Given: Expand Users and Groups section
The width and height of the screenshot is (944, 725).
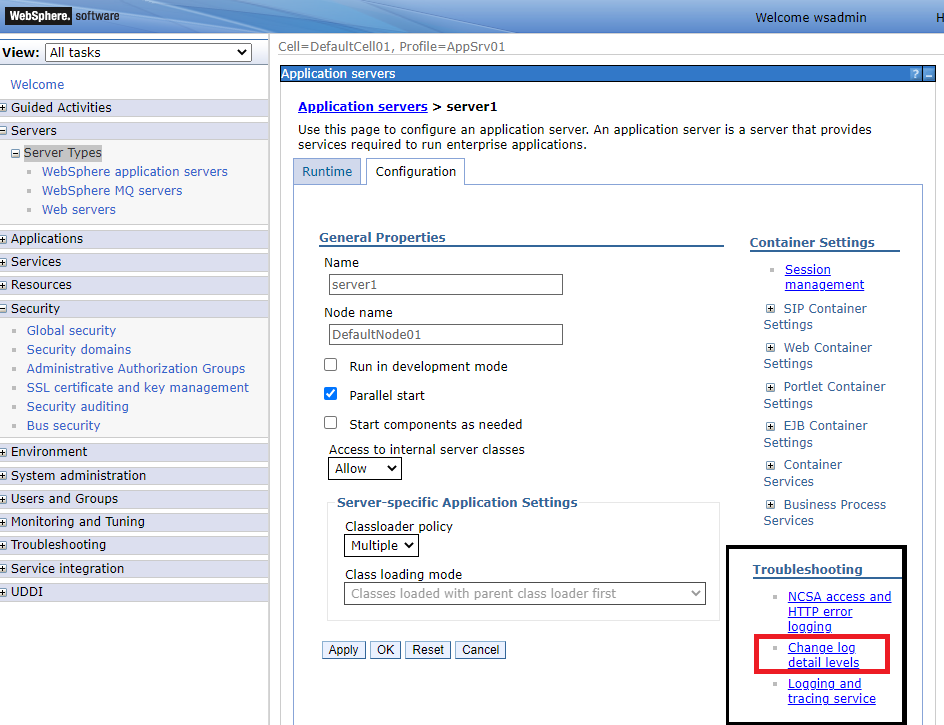Looking at the screenshot, I should [4, 499].
